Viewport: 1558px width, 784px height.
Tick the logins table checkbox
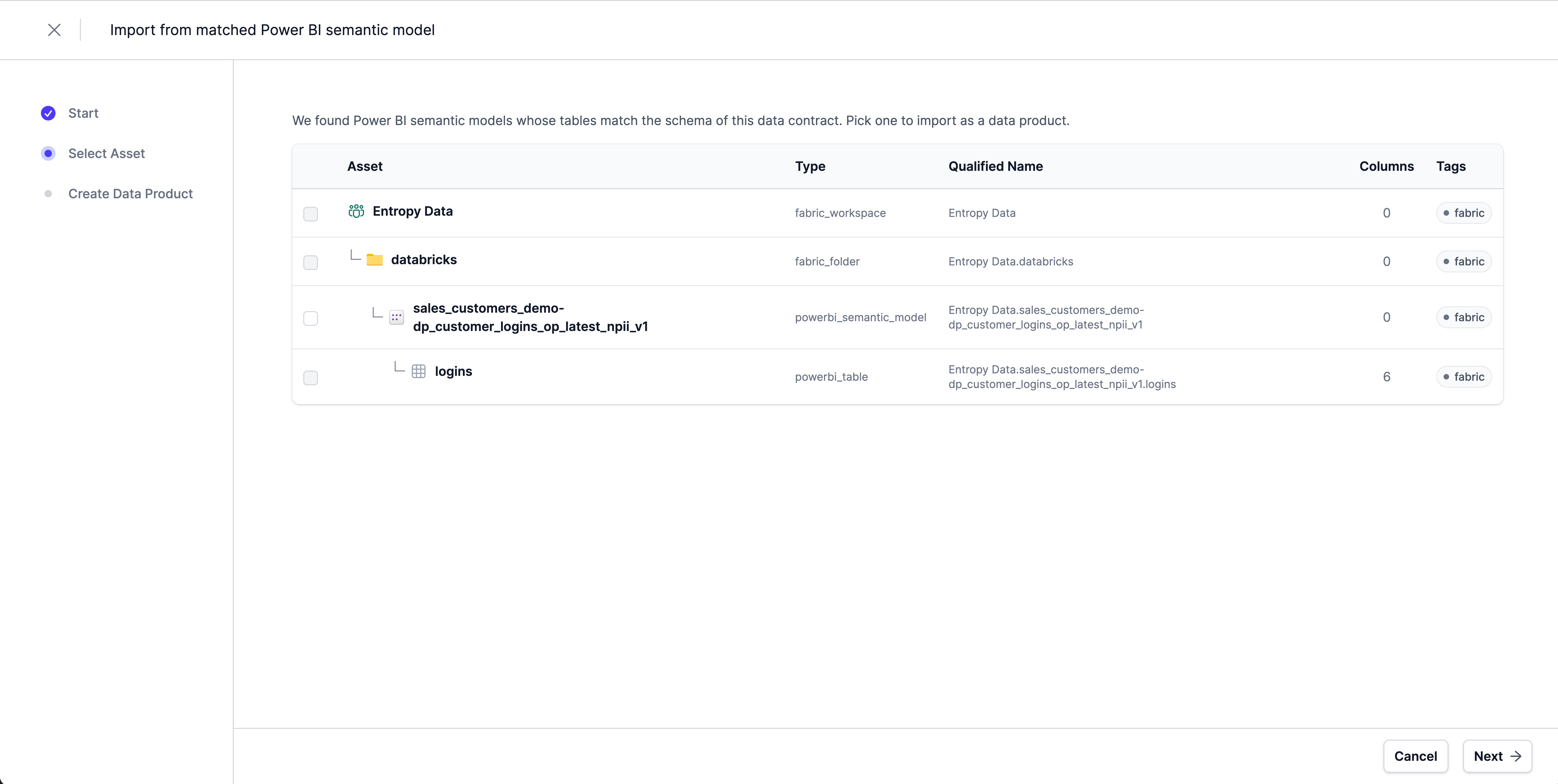coord(310,378)
